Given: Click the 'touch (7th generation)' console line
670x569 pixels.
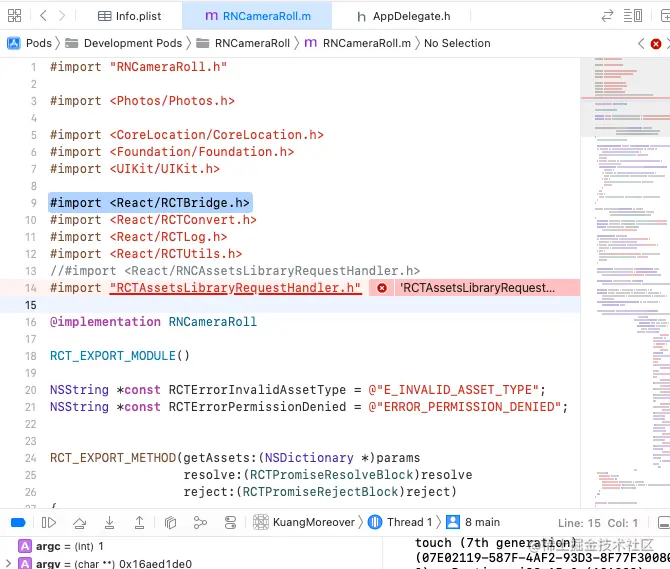Looking at the screenshot, I should [x=496, y=543].
